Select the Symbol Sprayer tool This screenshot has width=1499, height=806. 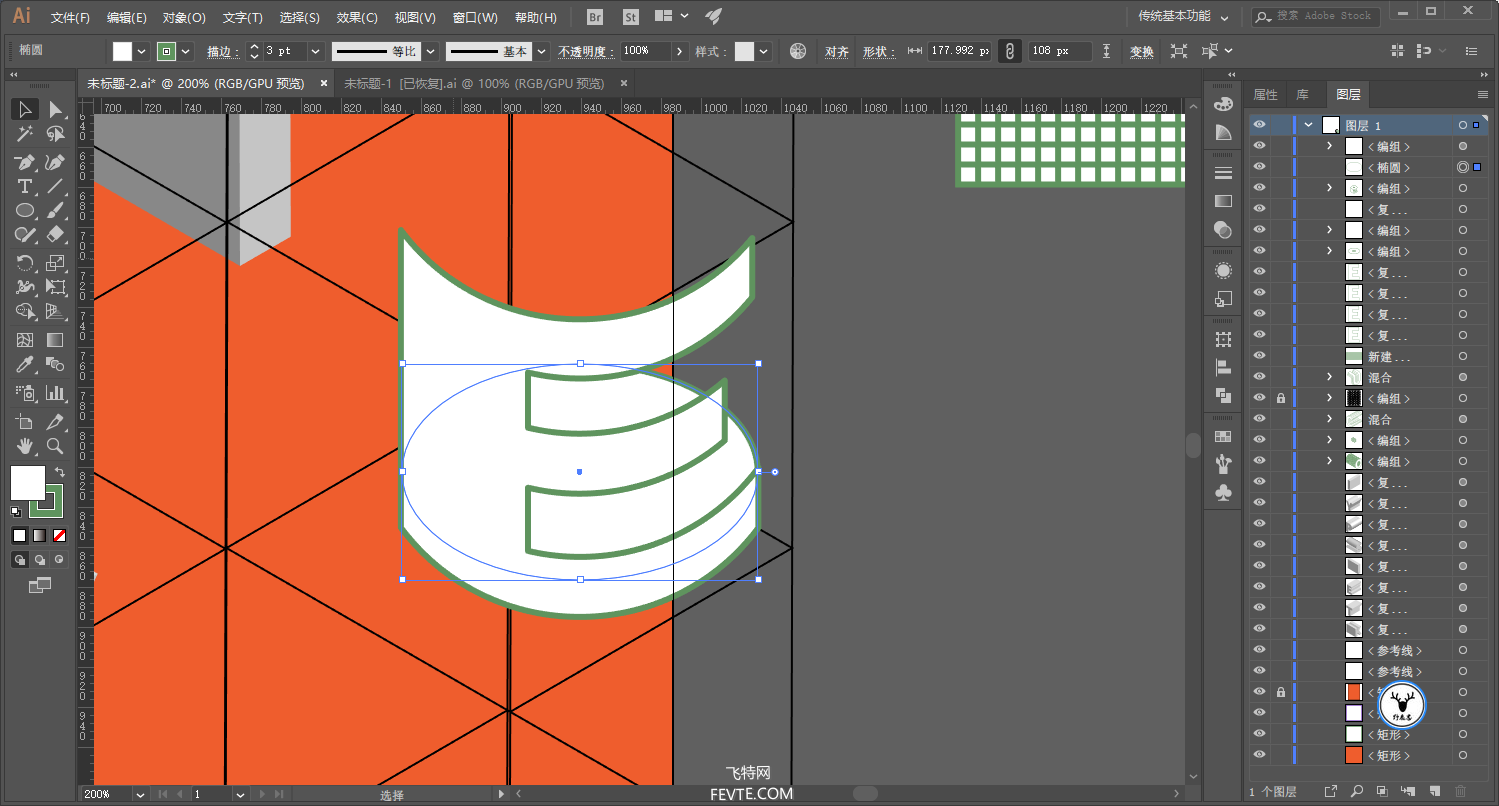(25, 393)
